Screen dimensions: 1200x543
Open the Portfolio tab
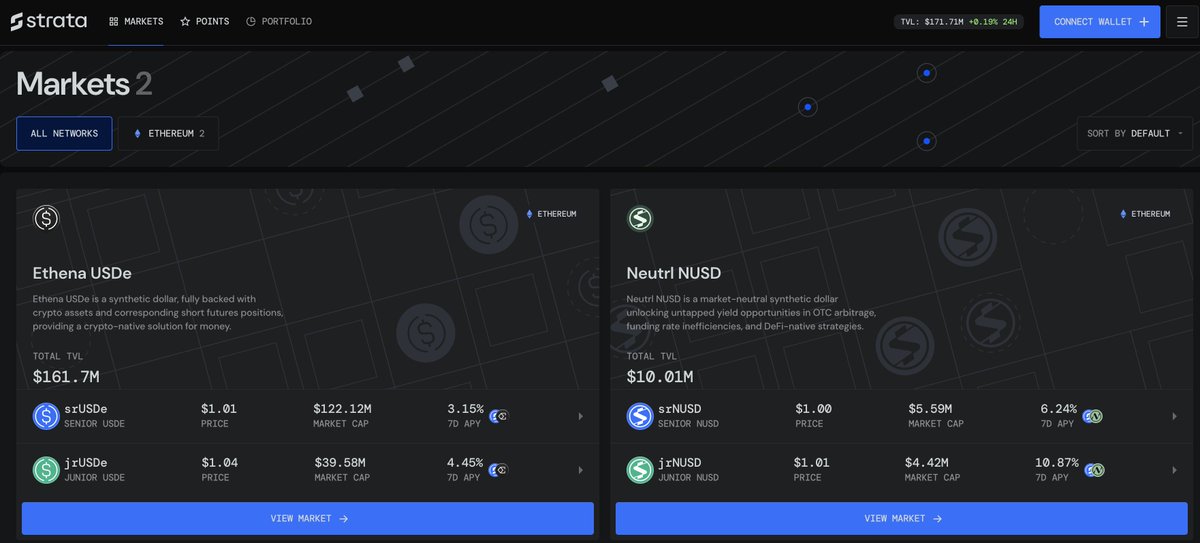pos(278,21)
